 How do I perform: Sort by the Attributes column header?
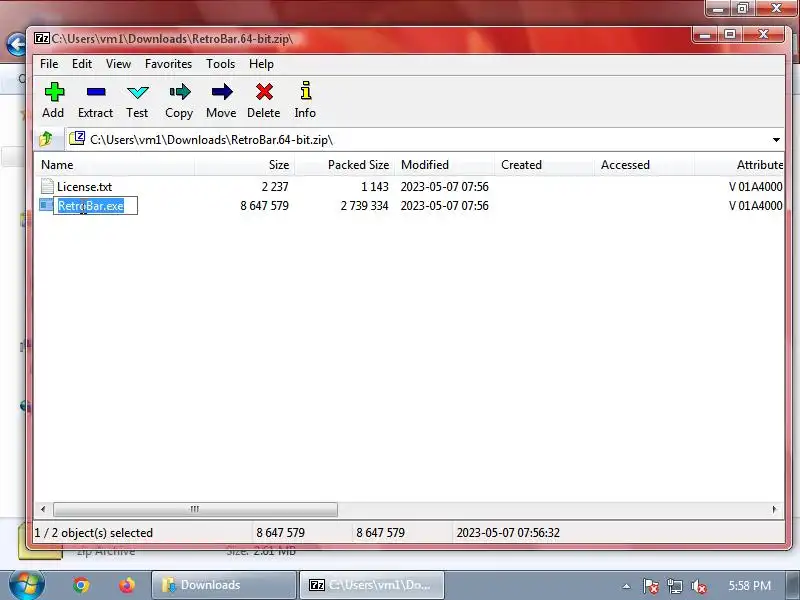(x=739, y=165)
